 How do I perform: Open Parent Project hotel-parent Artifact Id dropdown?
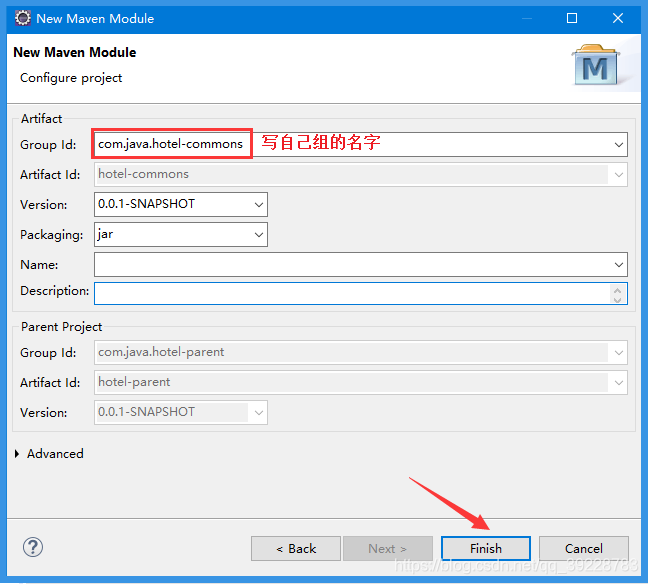click(x=619, y=383)
